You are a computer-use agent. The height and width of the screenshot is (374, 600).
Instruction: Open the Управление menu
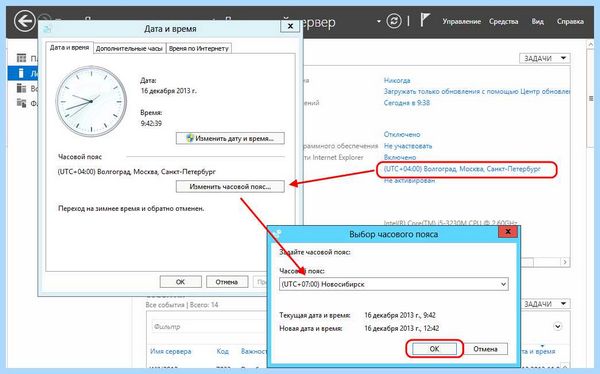(x=461, y=21)
